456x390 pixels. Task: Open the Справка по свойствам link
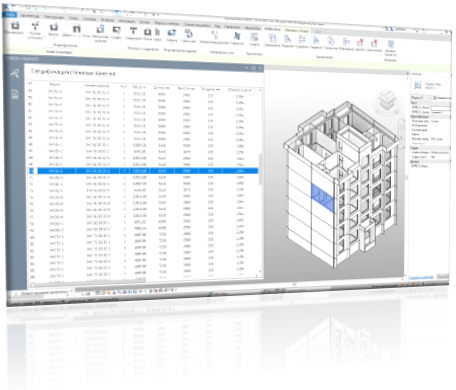pyautogui.click(x=421, y=277)
